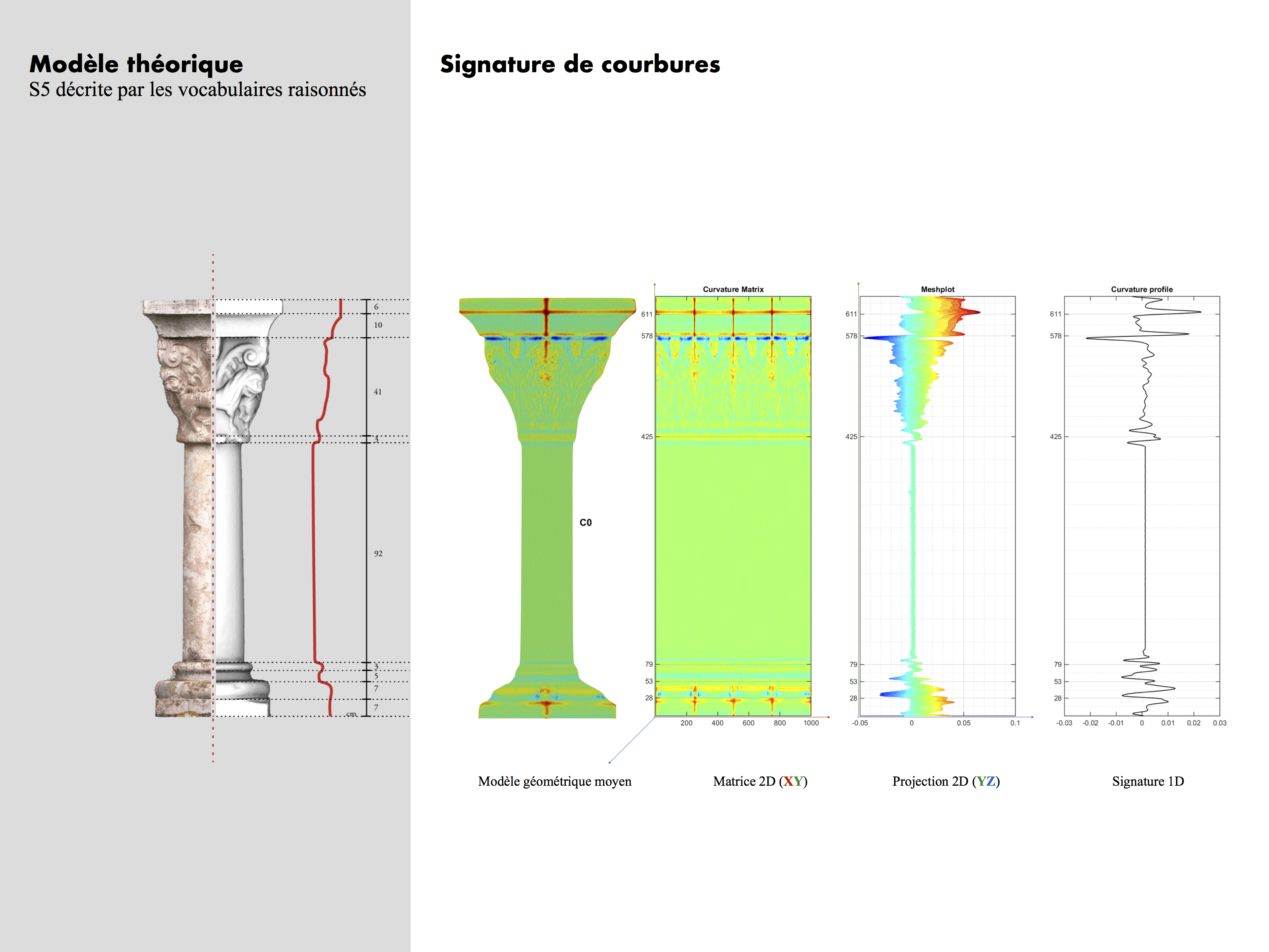Expand the 578 tick on Curvature Matrix
The image size is (1269, 952).
point(647,335)
